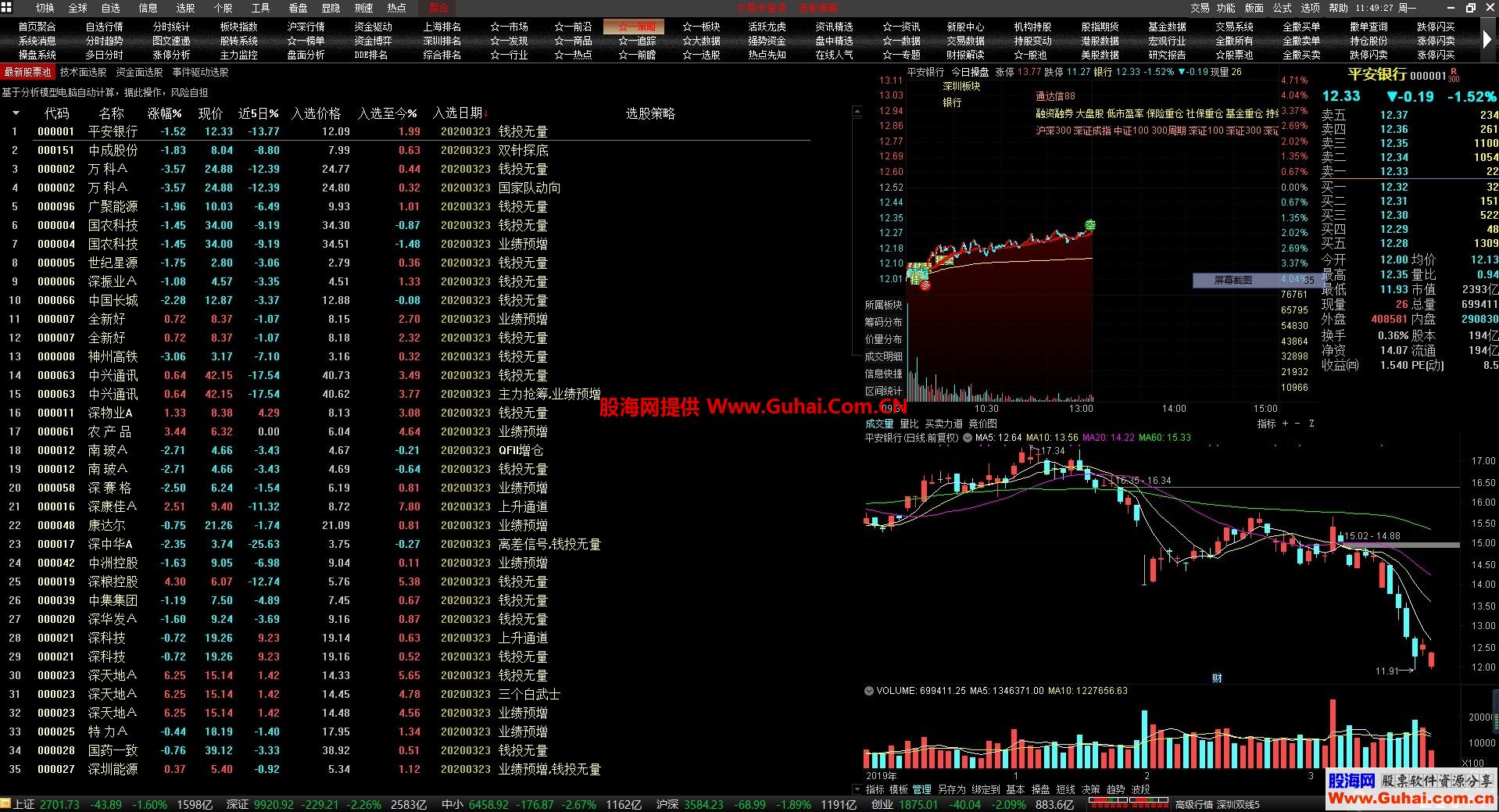
Task: Click the 首页聚合 shortcut
Action: [x=38, y=27]
